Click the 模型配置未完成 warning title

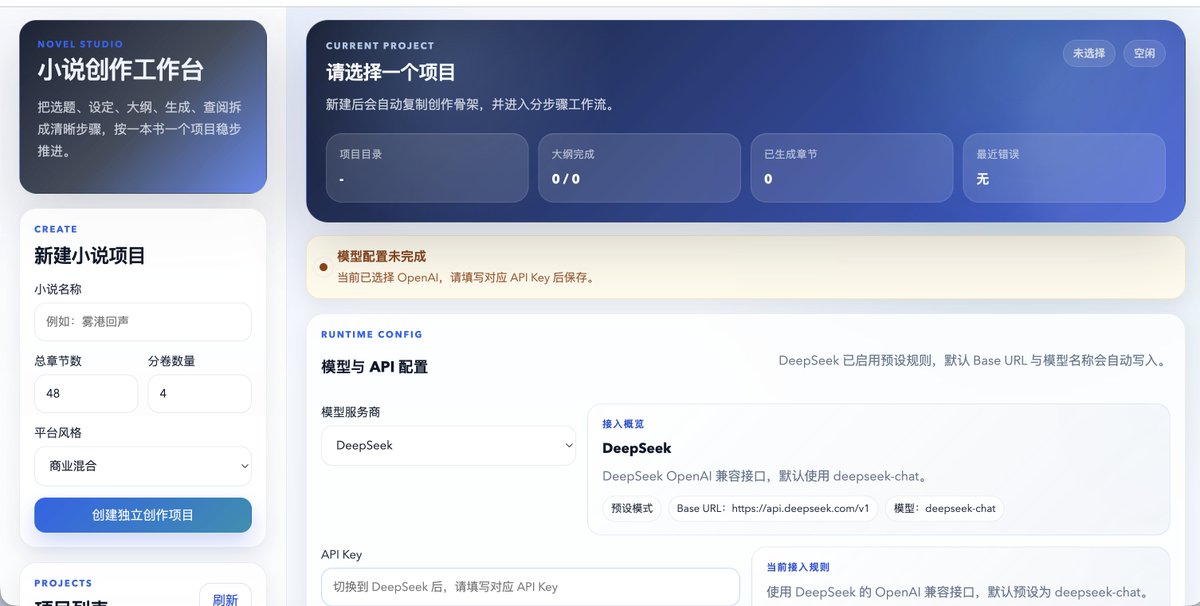[382, 256]
